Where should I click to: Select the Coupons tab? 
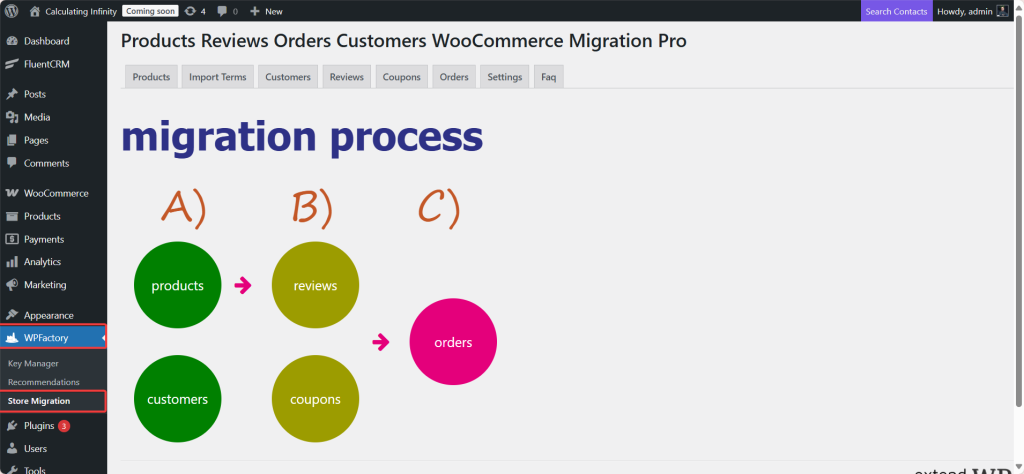coord(401,77)
